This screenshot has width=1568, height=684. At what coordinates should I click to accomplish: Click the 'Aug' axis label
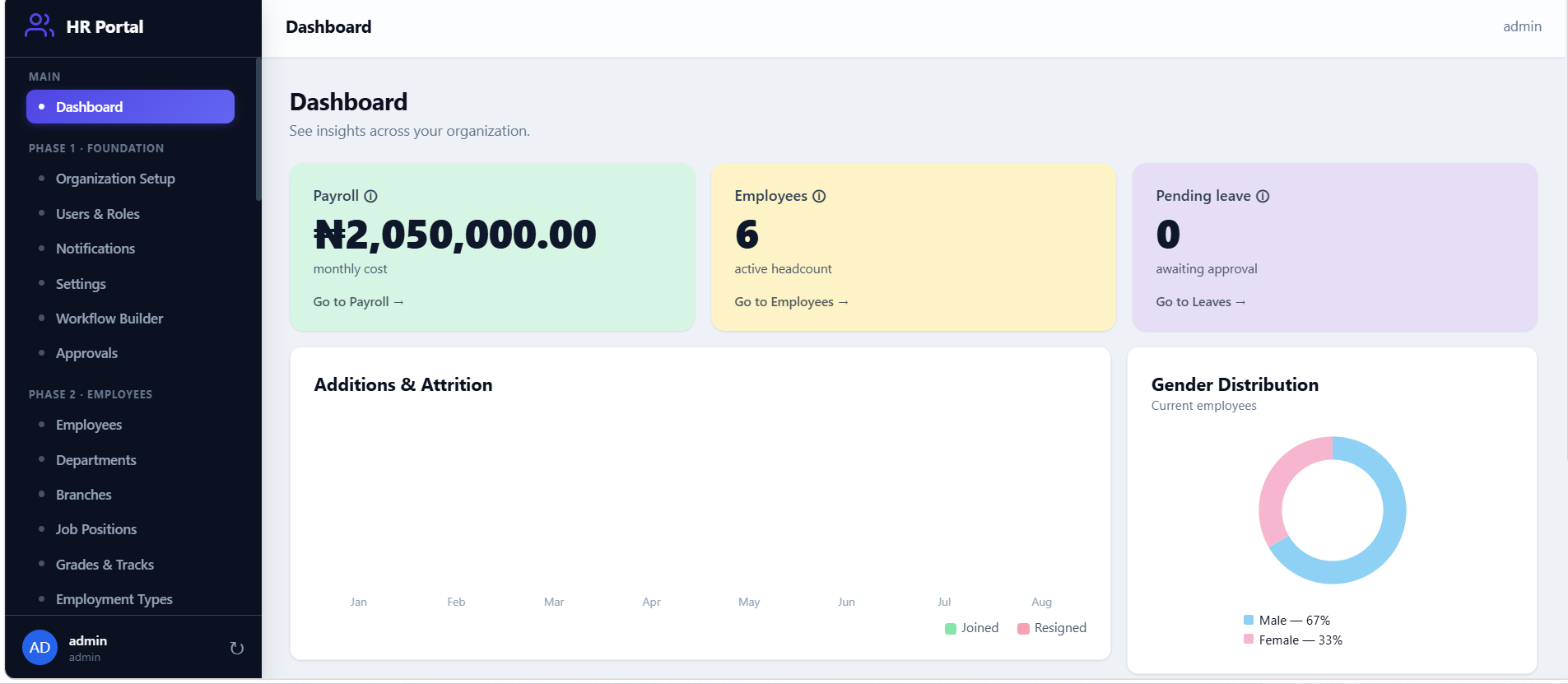pyautogui.click(x=1042, y=602)
